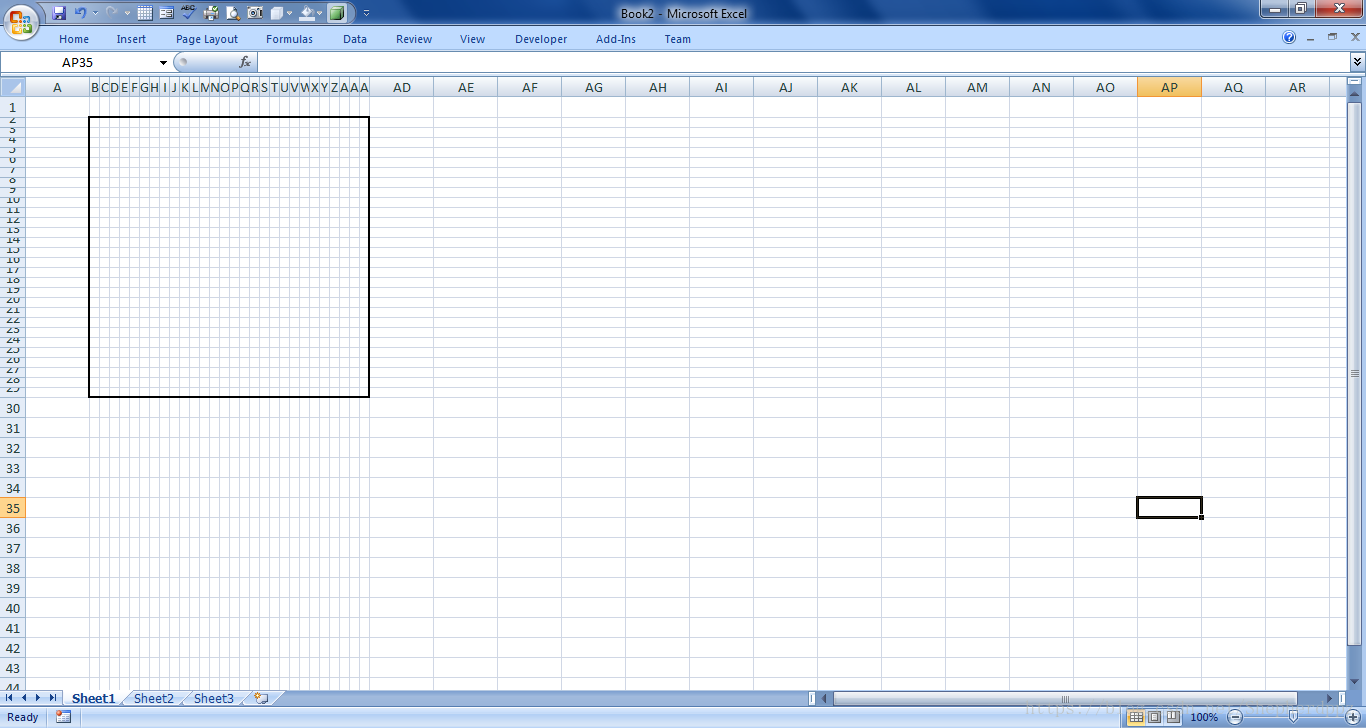Open the Office Button menu
Viewport: 1366px width, 728px height.
coord(20,20)
